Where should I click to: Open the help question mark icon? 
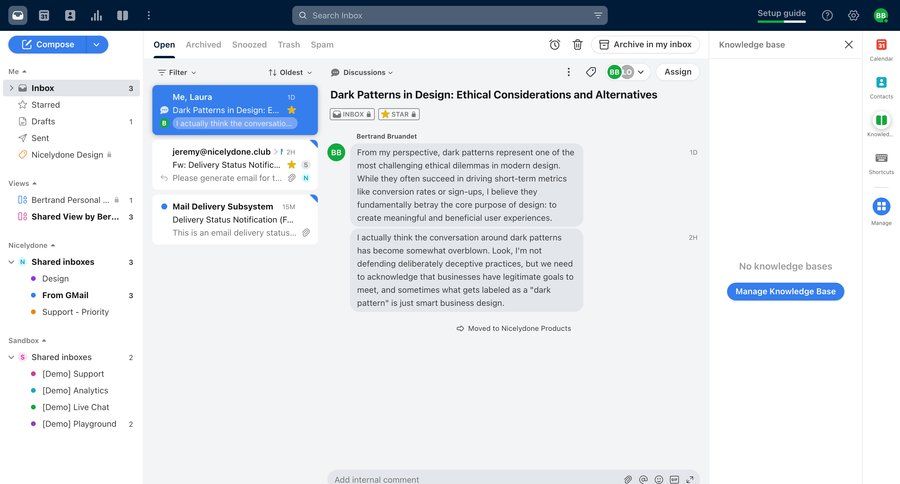827,16
